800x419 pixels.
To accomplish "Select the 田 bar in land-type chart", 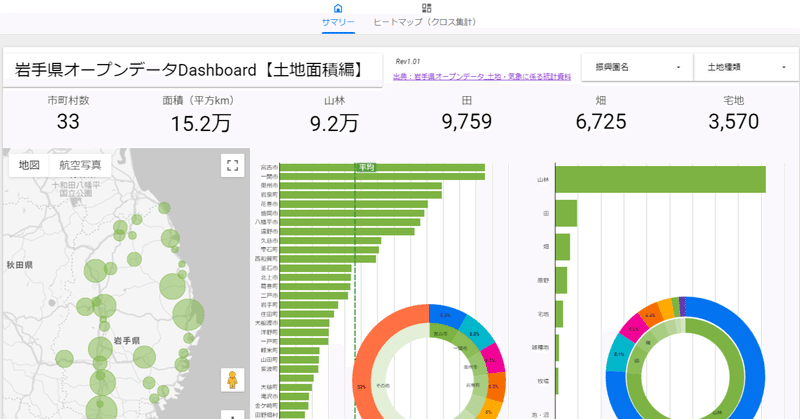I will tap(566, 213).
